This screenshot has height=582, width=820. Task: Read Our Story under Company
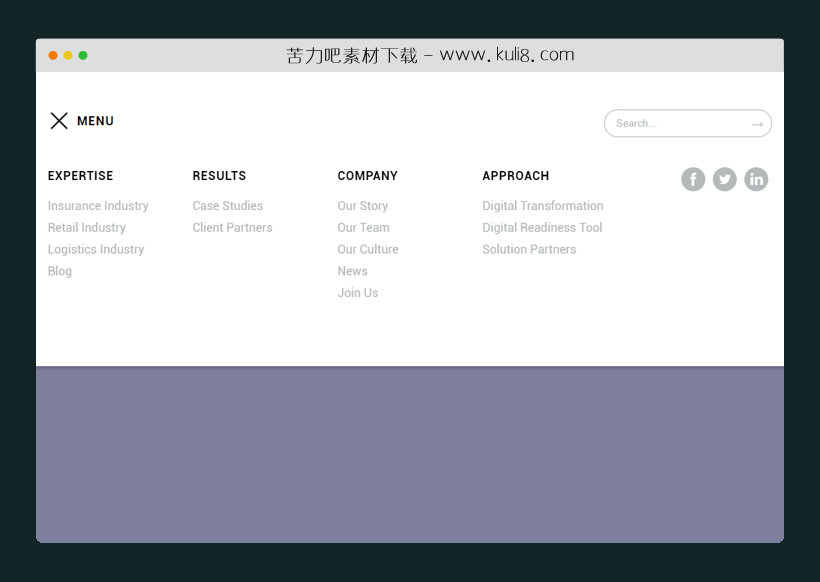[x=363, y=206]
